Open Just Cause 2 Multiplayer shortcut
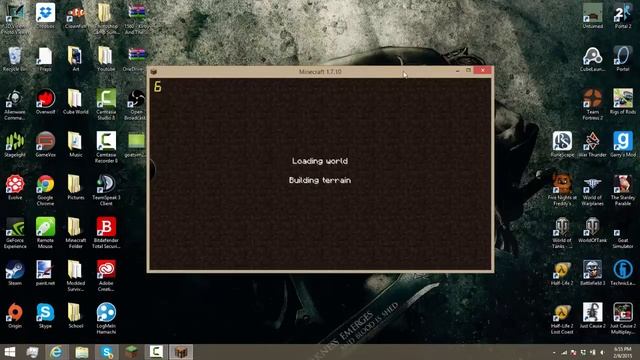 tap(623, 318)
